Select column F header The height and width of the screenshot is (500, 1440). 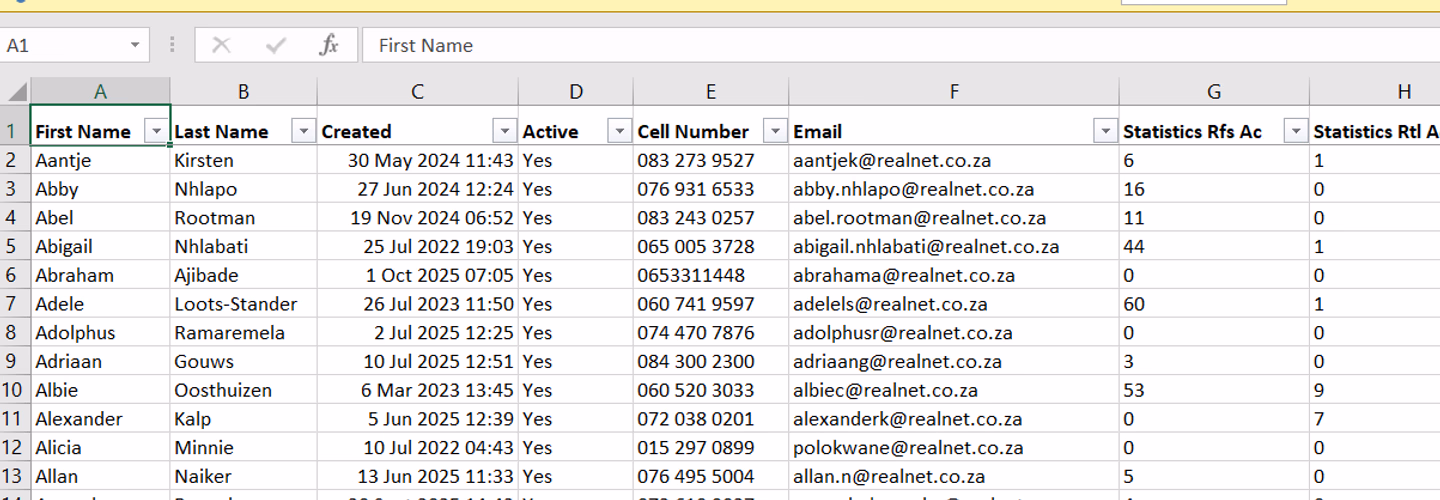(x=954, y=92)
